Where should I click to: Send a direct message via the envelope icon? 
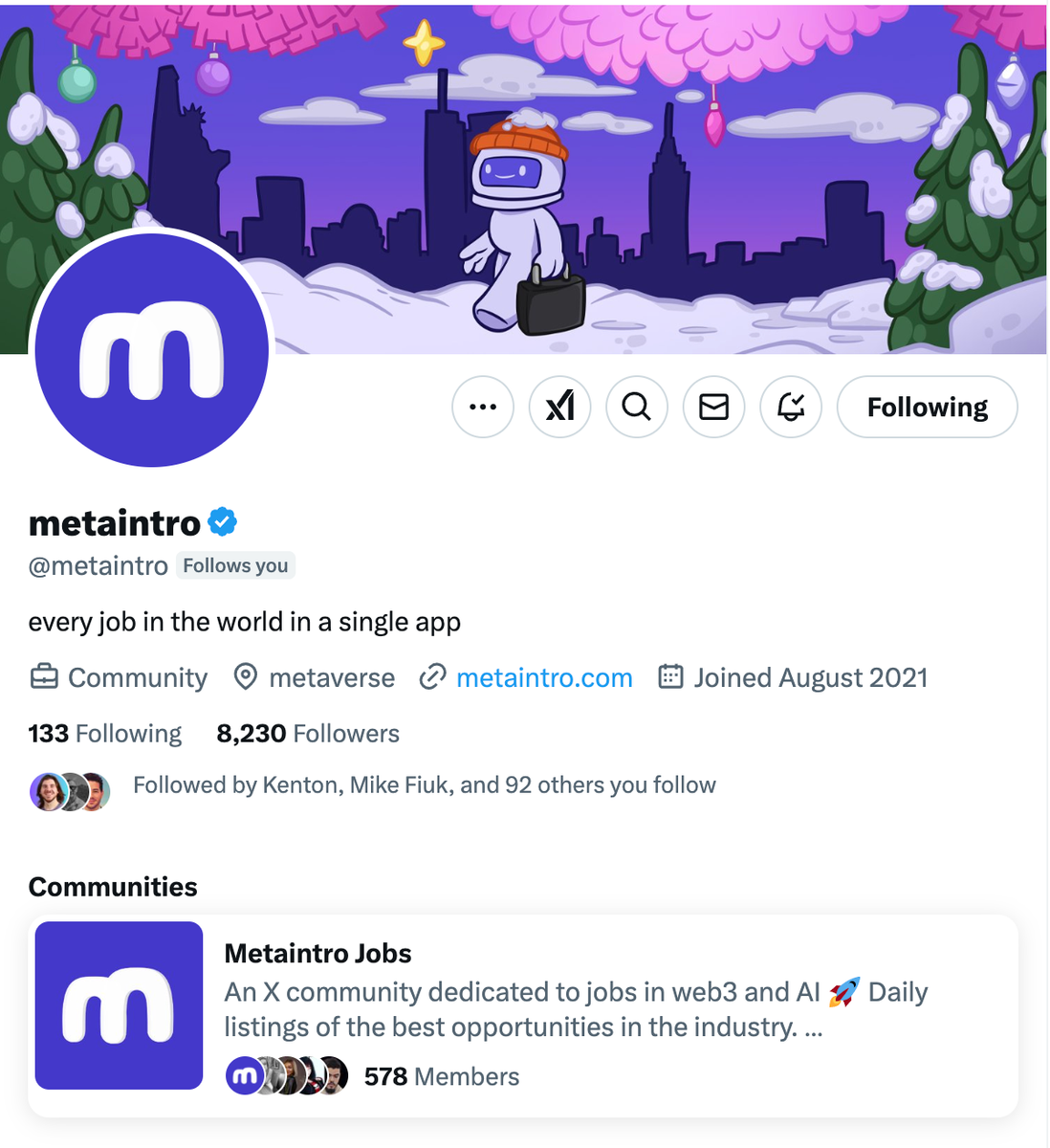point(713,407)
